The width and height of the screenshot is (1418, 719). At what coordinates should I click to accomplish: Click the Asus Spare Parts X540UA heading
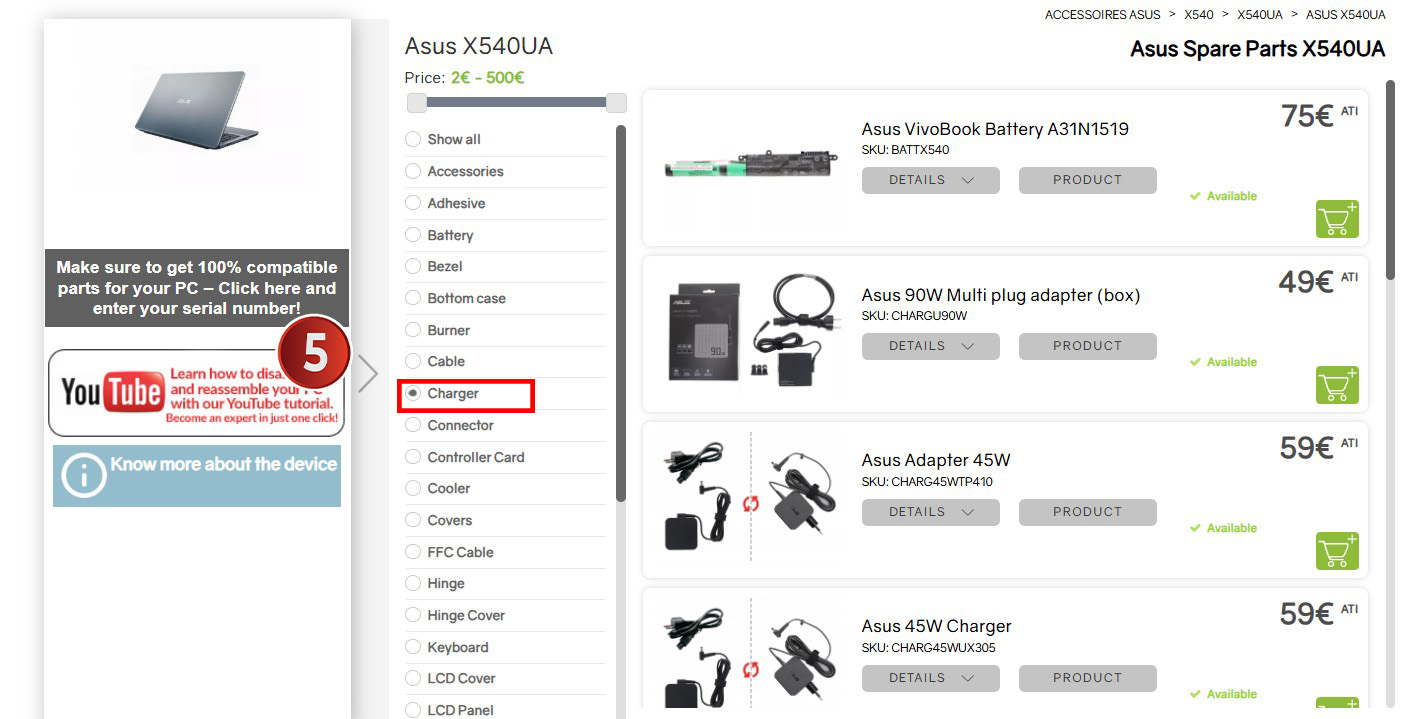coord(1257,49)
